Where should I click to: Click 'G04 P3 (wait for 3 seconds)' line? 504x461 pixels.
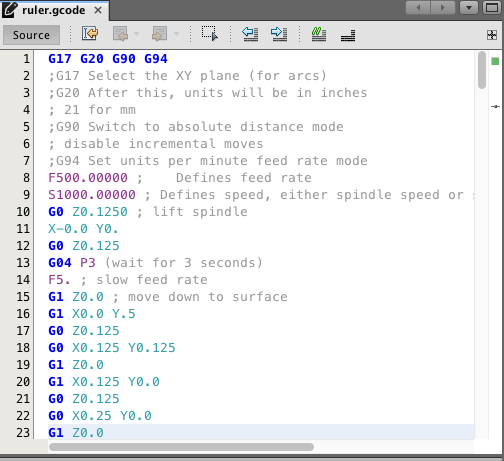click(x=155, y=263)
